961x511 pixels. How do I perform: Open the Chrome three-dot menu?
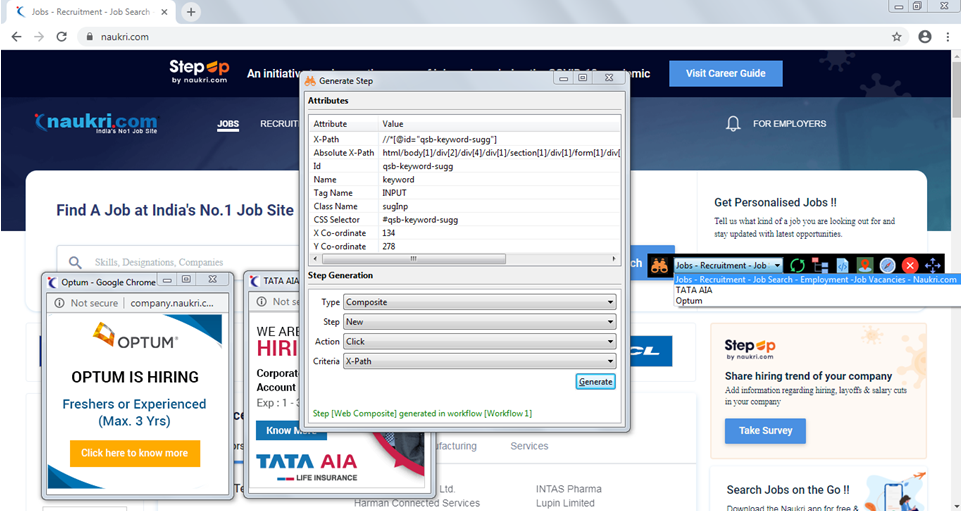point(948,37)
